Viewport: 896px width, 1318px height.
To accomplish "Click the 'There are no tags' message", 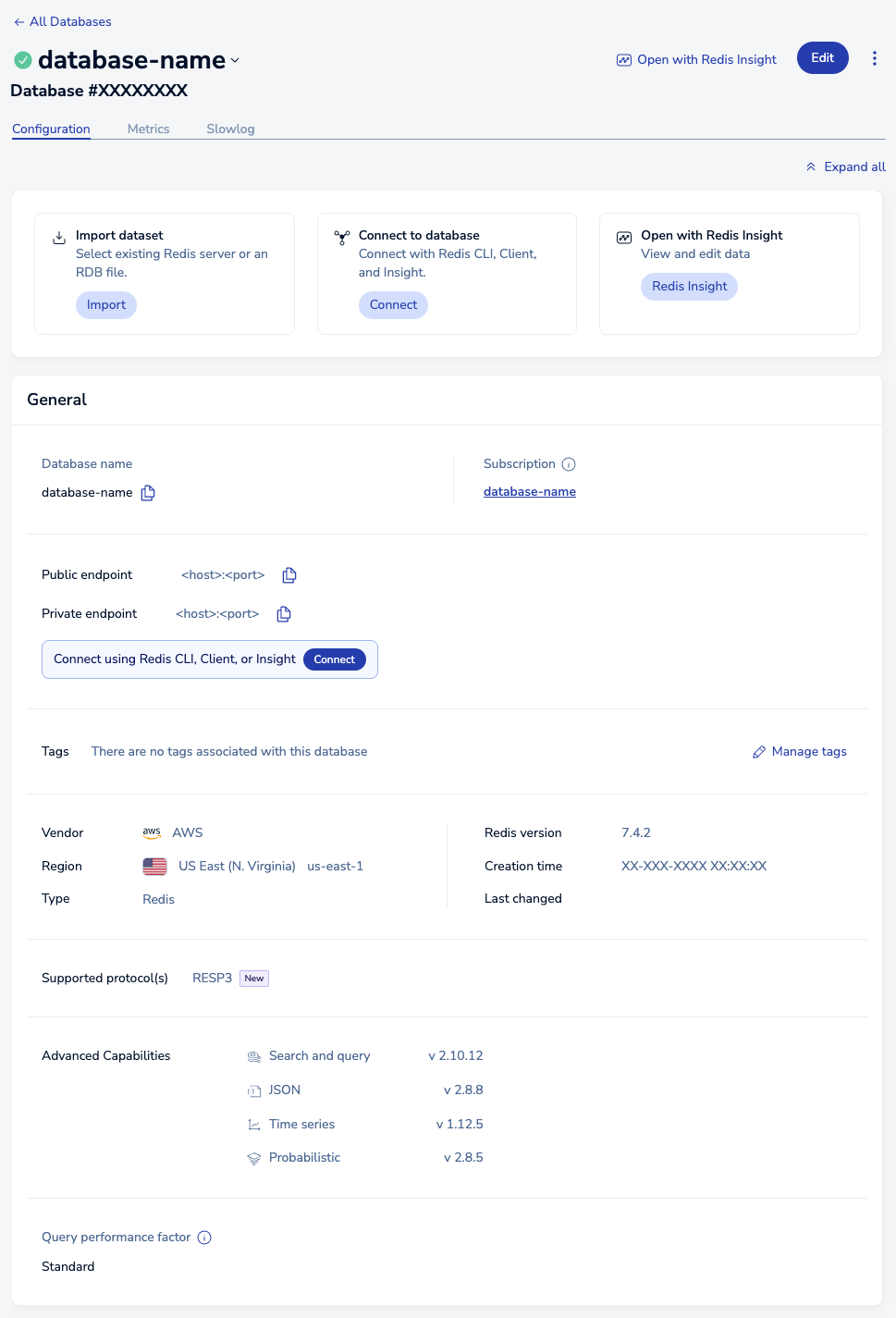I will (229, 752).
